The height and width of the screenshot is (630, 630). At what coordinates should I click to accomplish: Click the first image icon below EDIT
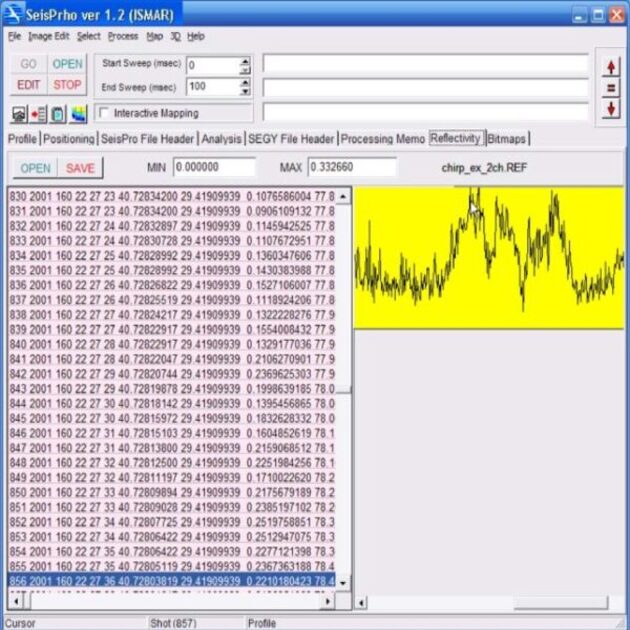20,113
